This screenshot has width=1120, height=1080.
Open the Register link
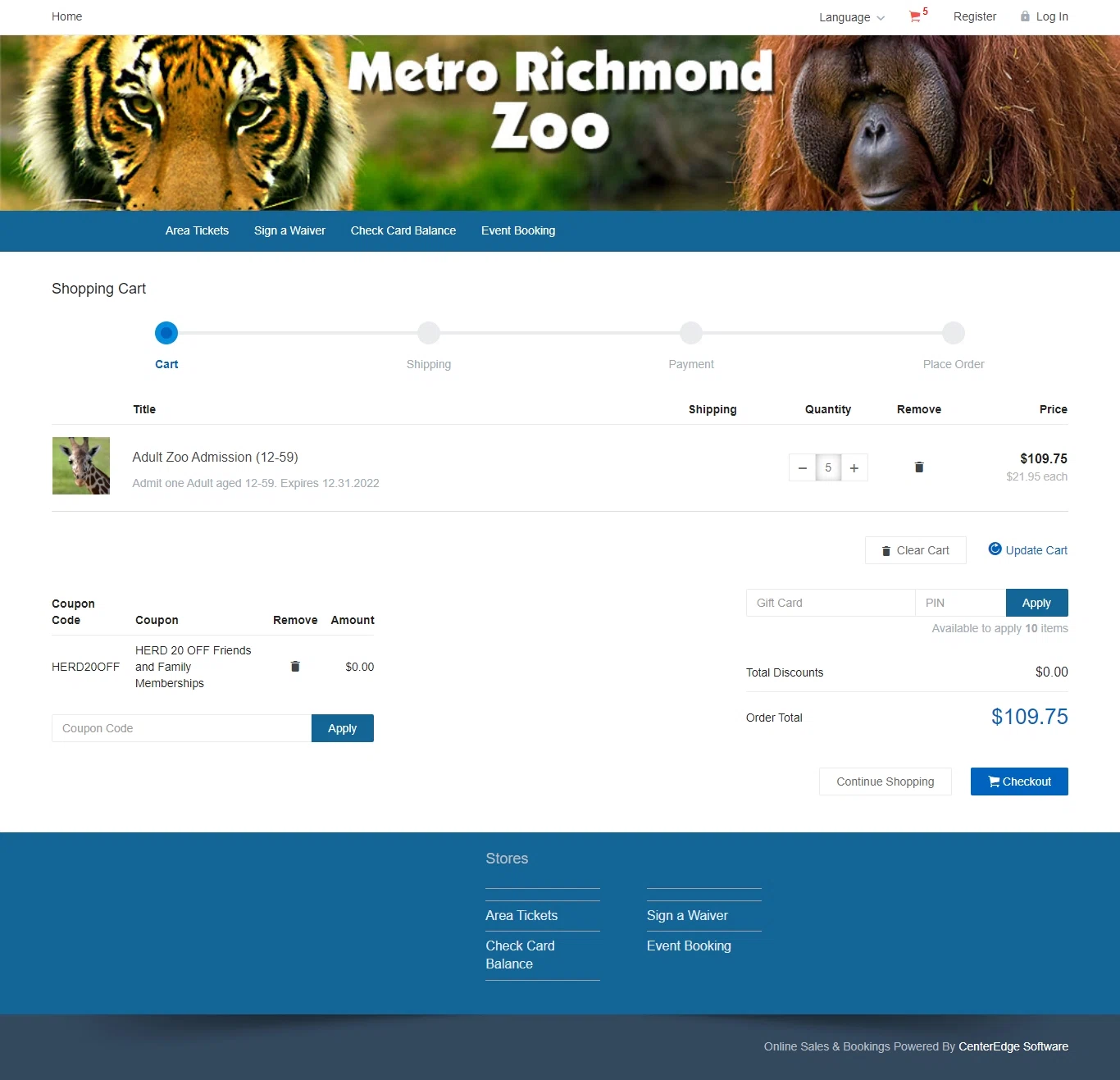975,16
